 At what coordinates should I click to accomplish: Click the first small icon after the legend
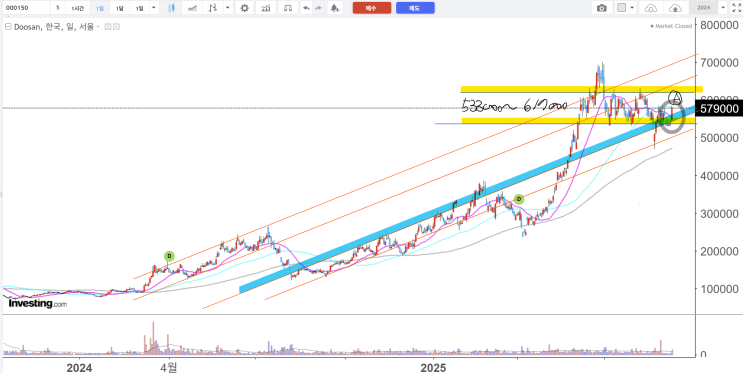108,27
